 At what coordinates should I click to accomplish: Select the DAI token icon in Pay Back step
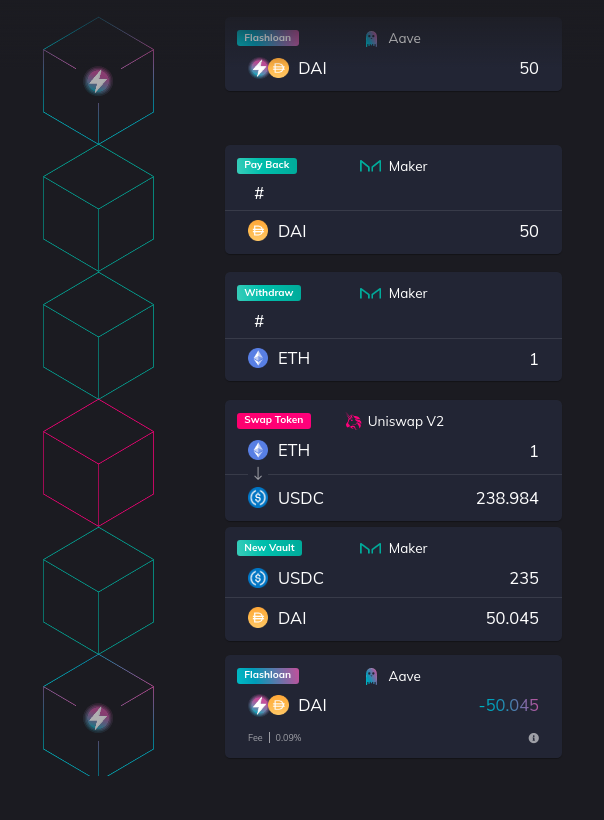click(x=258, y=231)
